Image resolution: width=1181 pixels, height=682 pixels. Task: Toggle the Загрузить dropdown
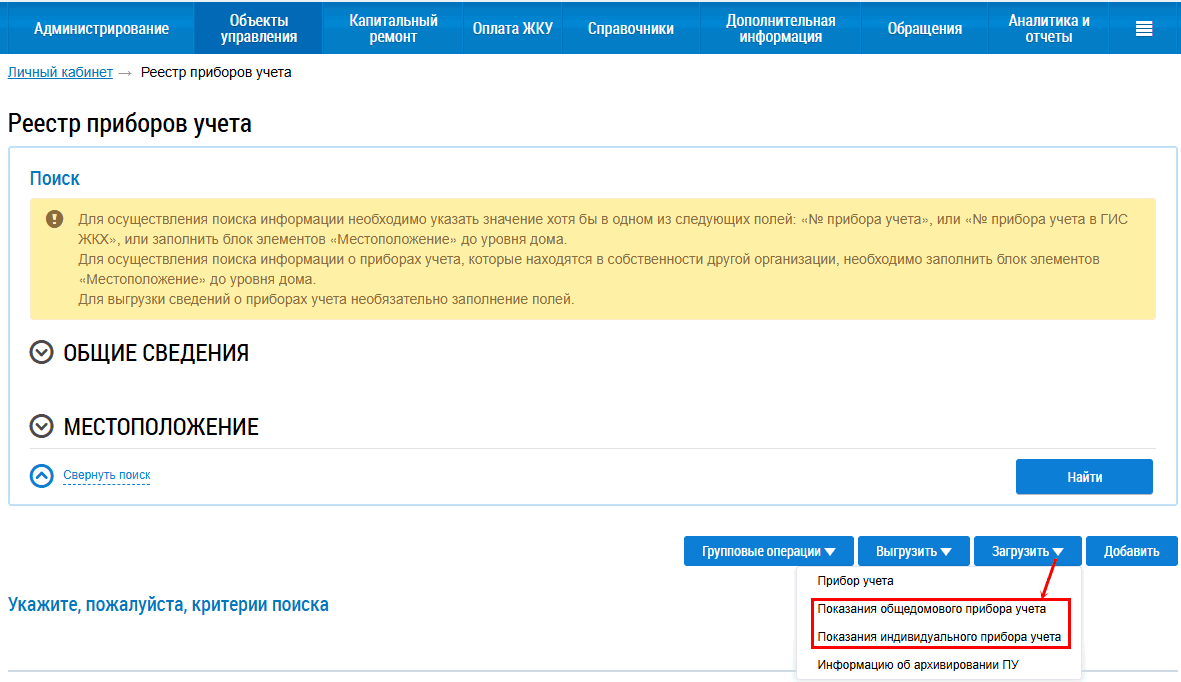(x=1027, y=551)
